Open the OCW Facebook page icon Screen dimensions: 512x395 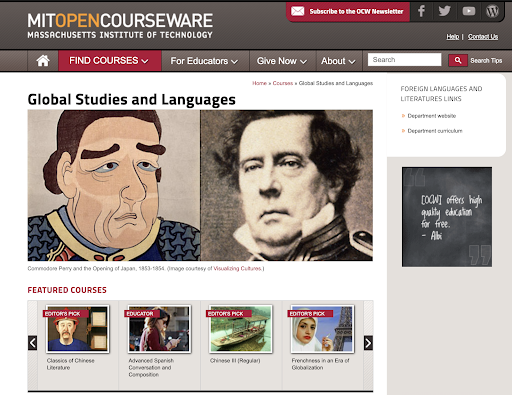coord(421,11)
